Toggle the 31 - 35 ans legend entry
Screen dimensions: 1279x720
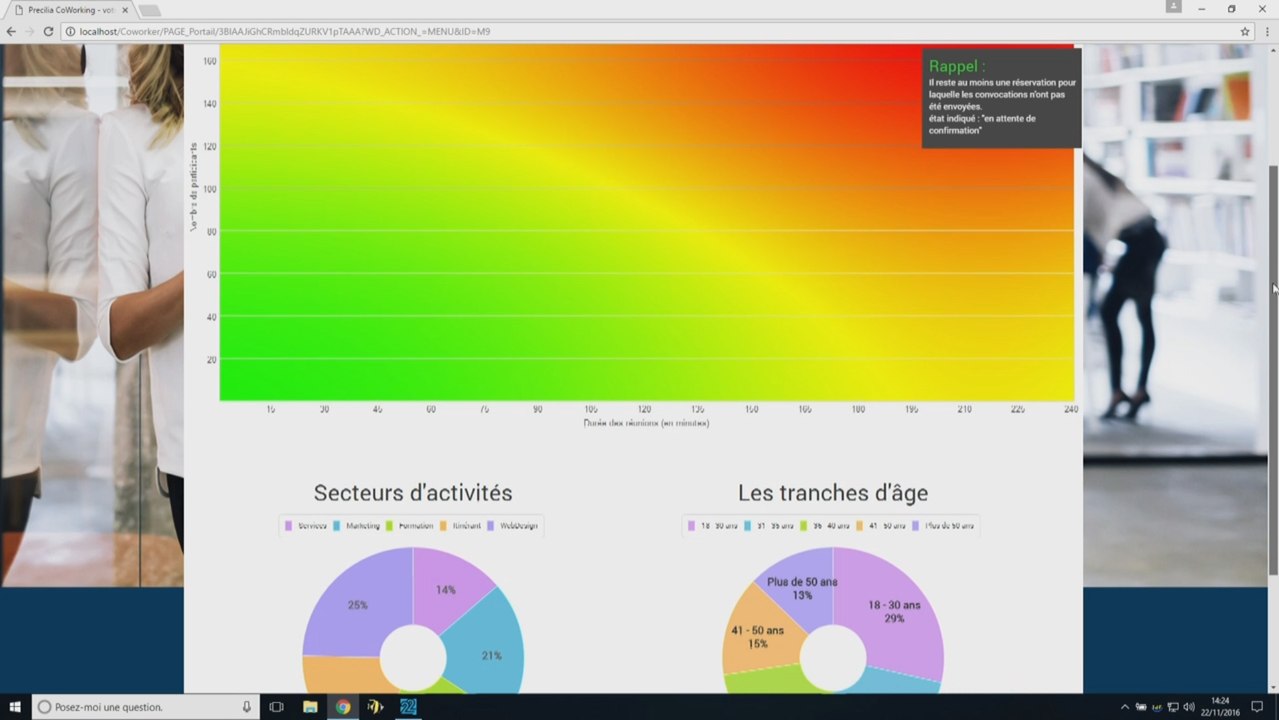[x=769, y=526]
